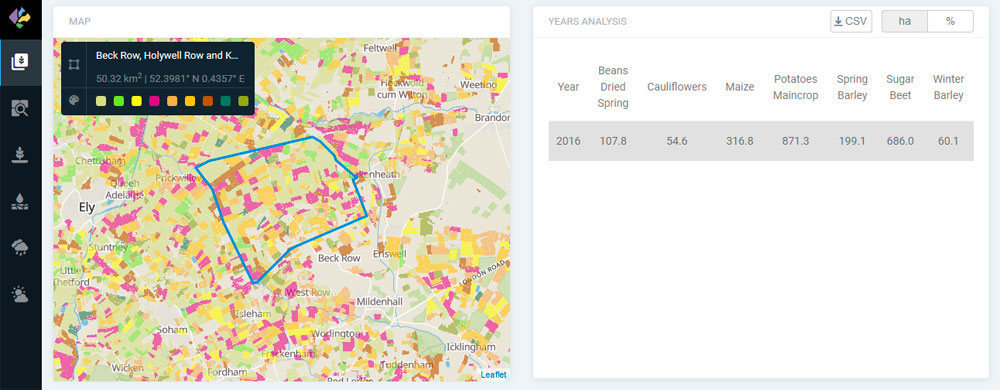Download the years analysis as CSV

coord(851,21)
